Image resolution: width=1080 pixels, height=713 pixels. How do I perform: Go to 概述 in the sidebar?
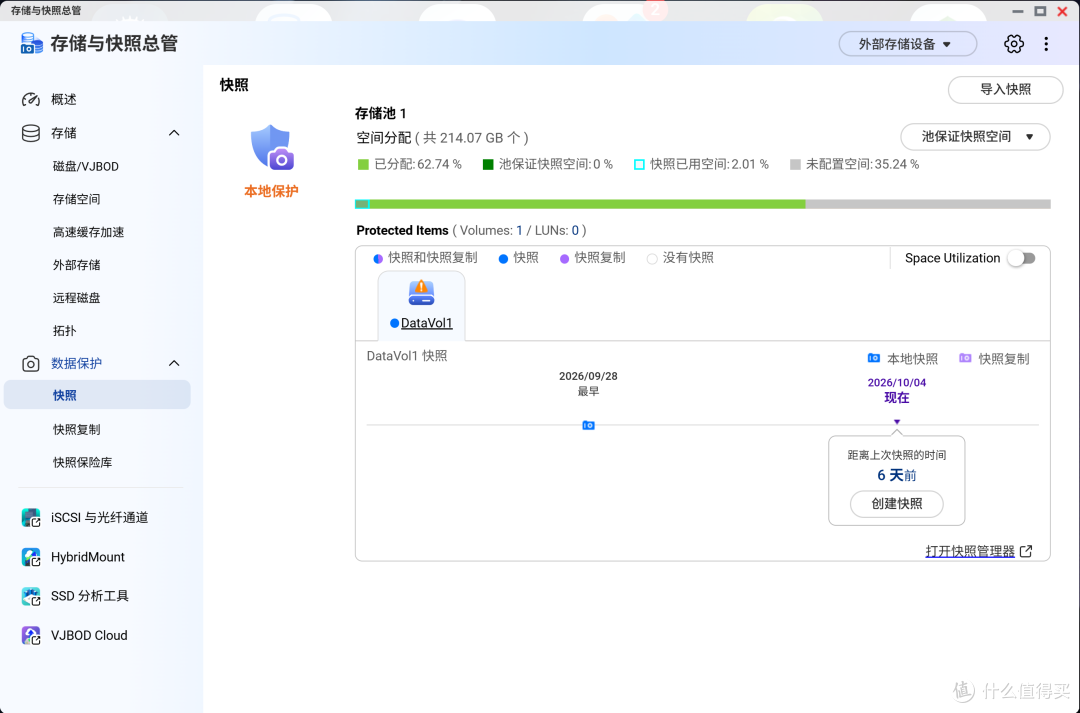(63, 99)
